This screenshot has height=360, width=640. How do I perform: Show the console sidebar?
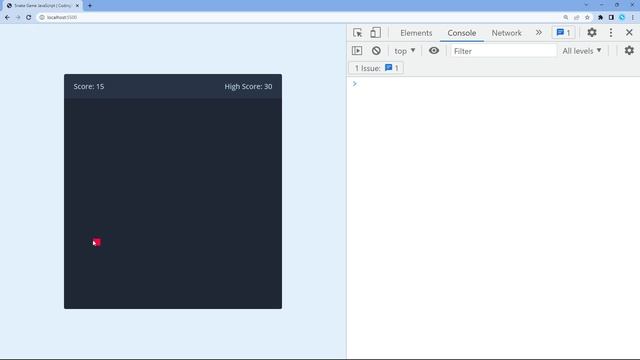click(x=357, y=51)
